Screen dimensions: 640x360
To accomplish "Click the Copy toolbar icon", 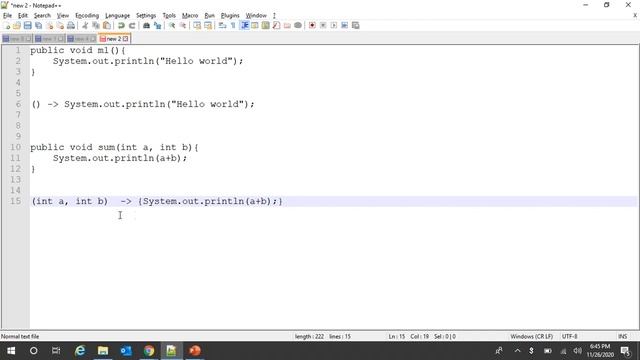I will pos(96,26).
